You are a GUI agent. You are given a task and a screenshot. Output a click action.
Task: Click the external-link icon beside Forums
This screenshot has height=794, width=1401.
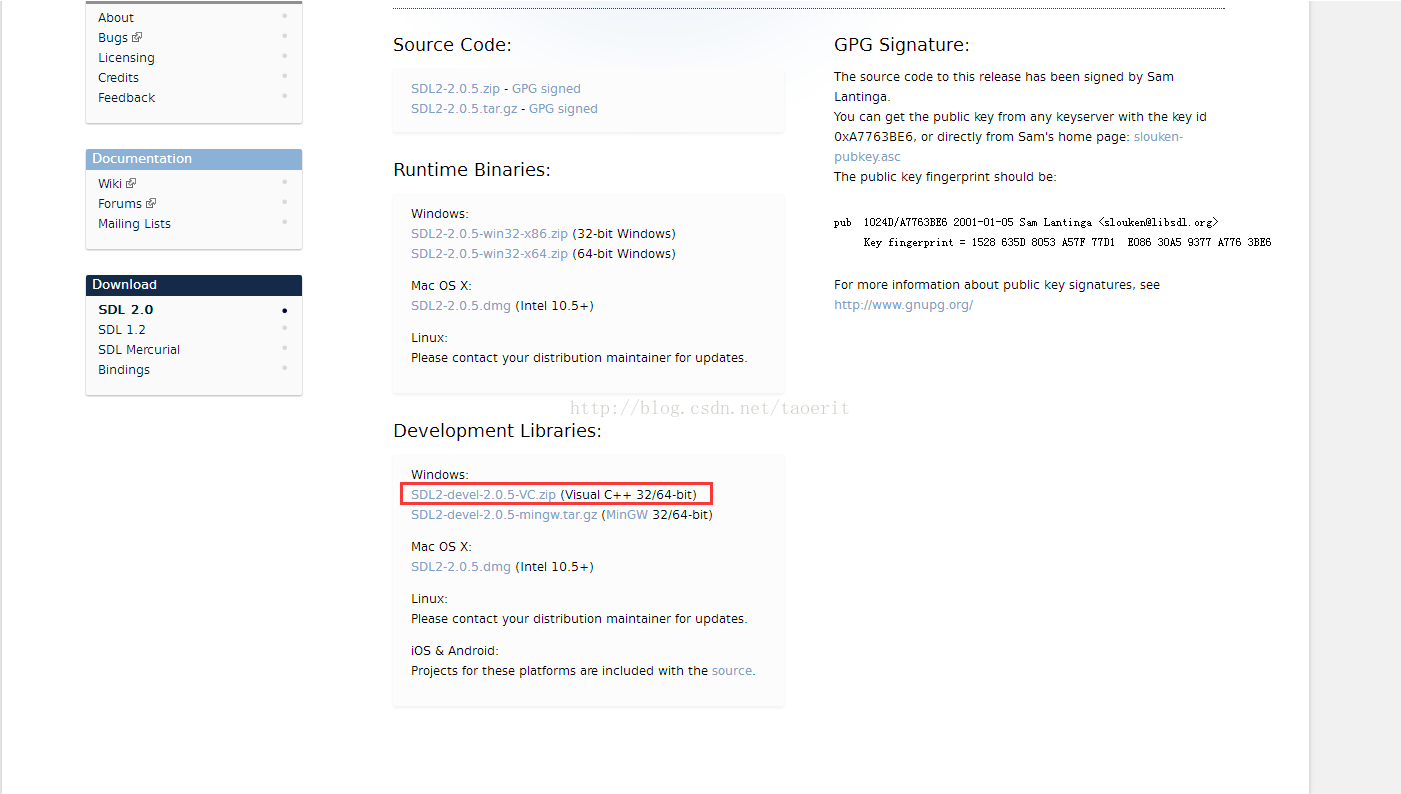pyautogui.click(x=151, y=203)
